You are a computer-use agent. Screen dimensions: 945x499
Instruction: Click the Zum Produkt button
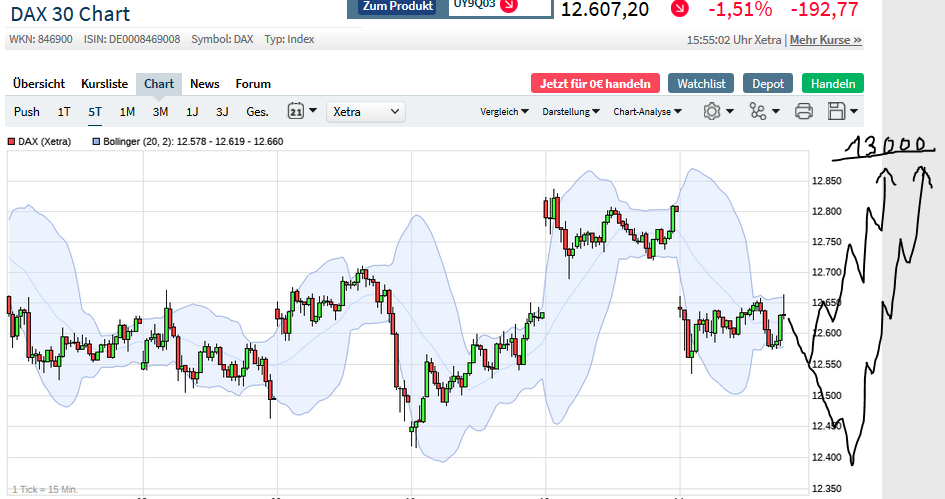(398, 7)
